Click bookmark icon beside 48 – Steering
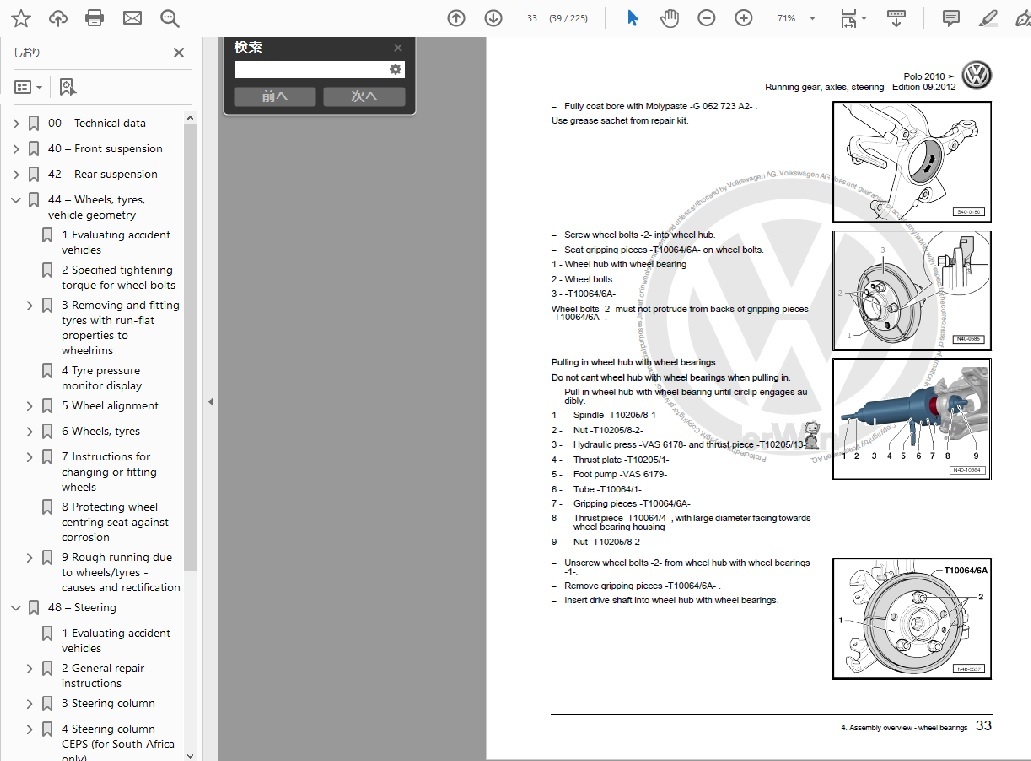Viewport: 1031px width, 761px height. (x=34, y=608)
